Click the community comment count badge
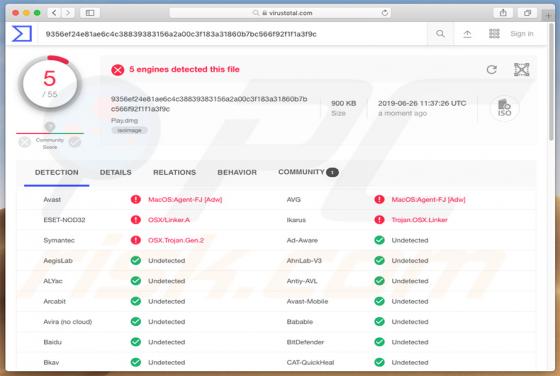The width and height of the screenshot is (560, 376). (x=332, y=172)
